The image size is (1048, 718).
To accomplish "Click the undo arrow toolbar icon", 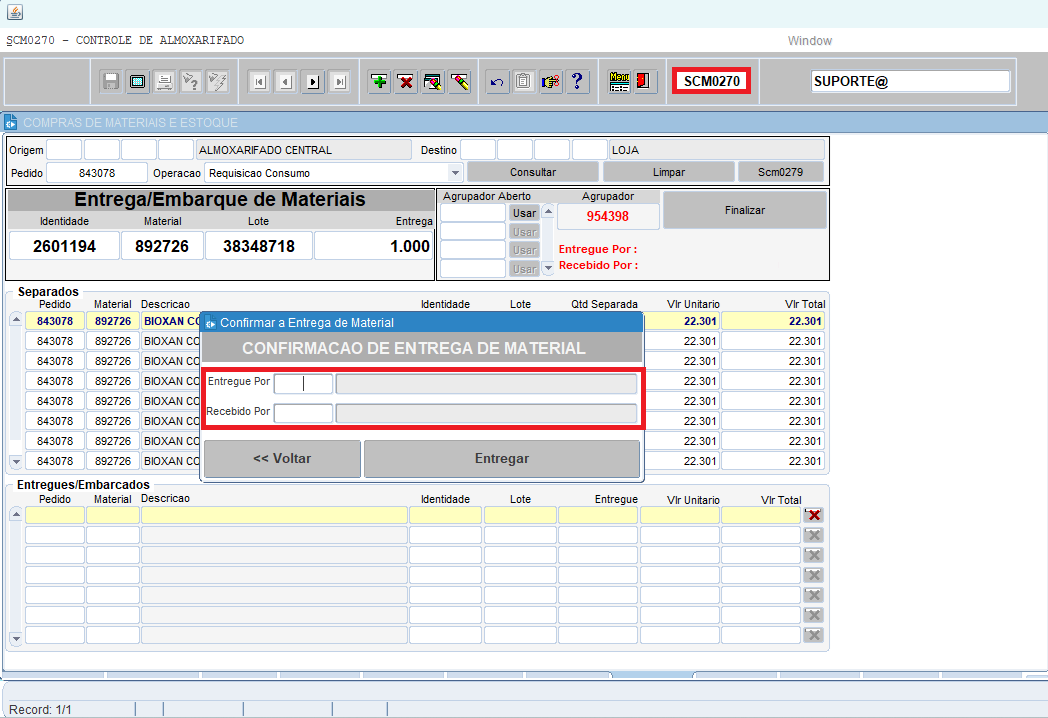I will point(495,82).
